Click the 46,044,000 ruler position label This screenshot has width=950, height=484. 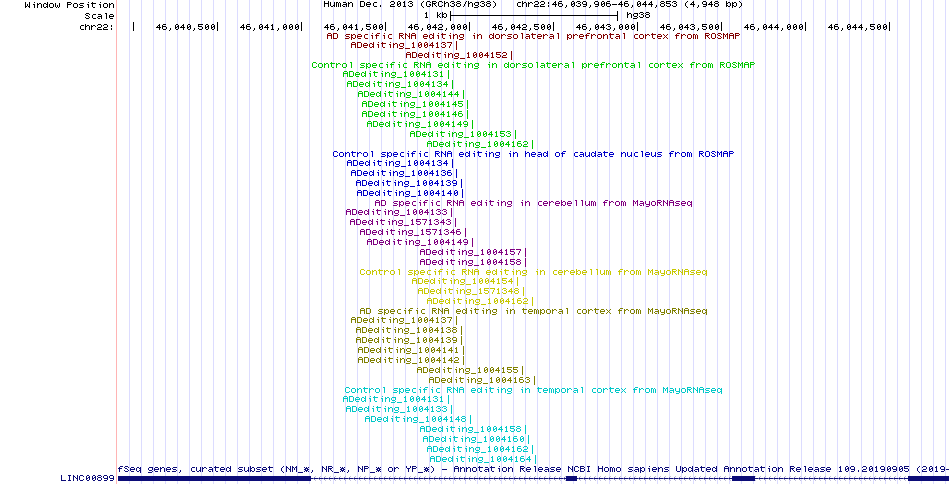pos(774,27)
